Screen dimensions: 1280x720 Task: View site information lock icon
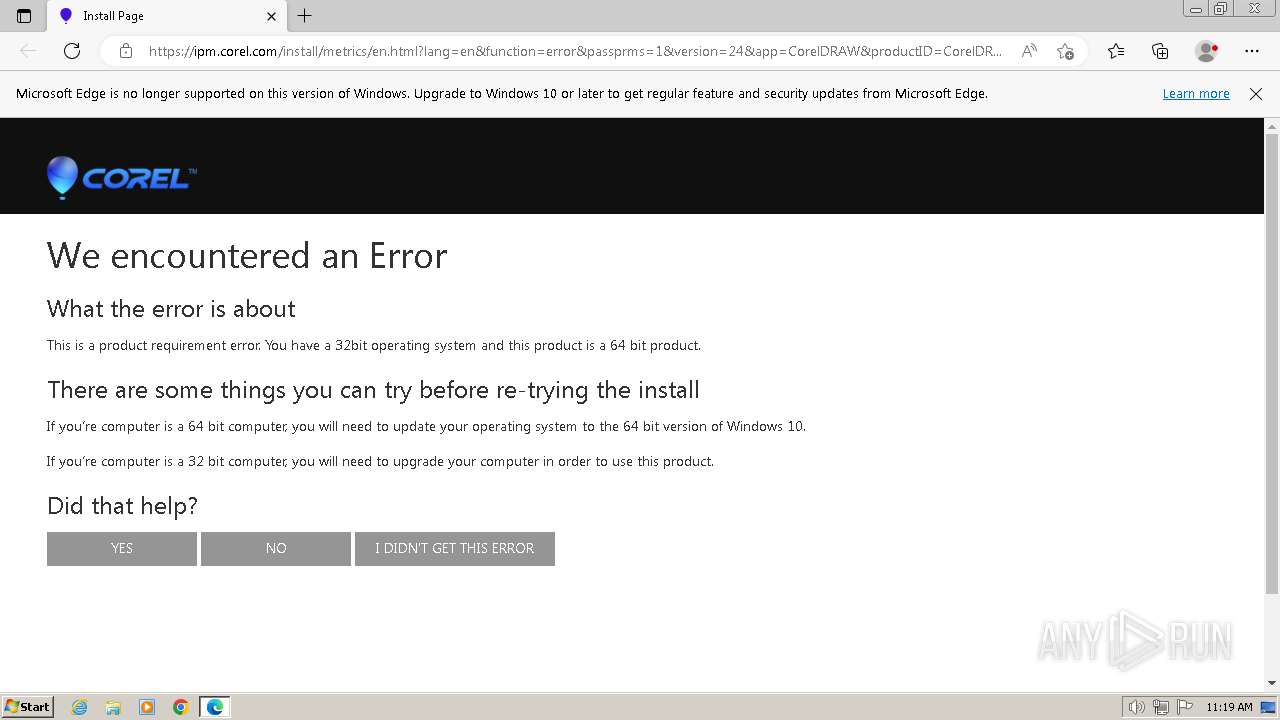pos(126,51)
